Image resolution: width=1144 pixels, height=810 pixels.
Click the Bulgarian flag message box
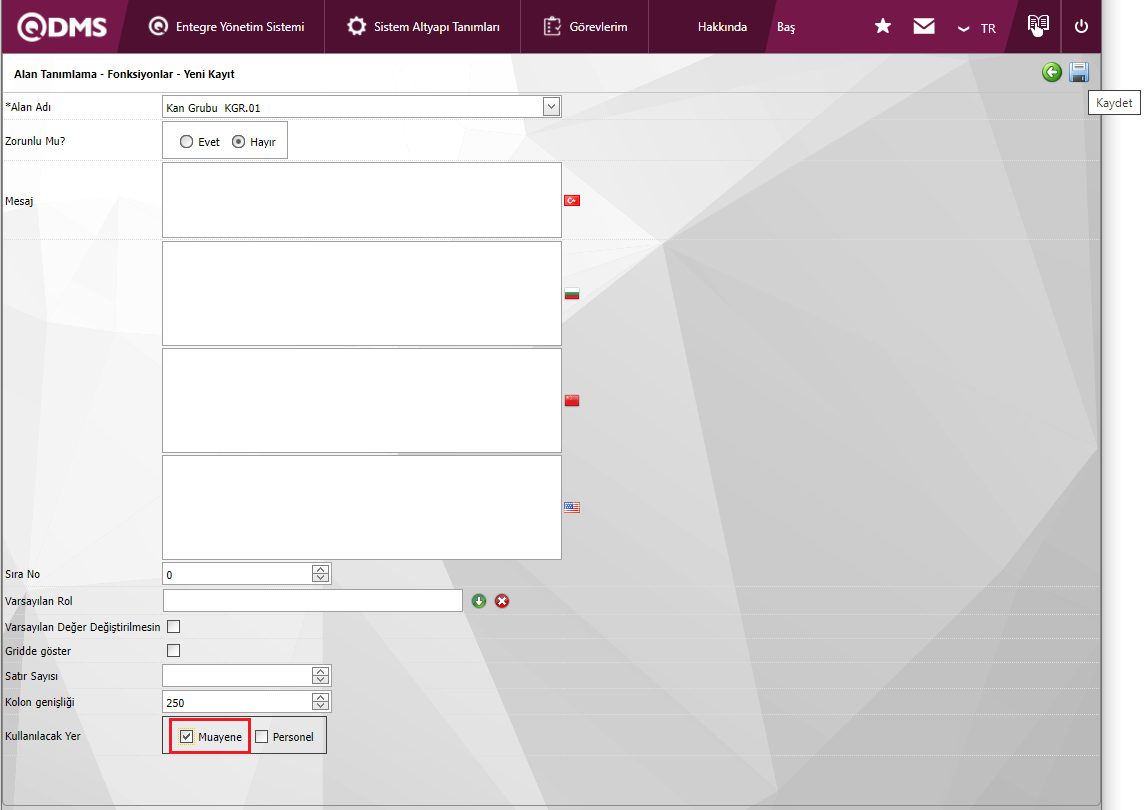pyautogui.click(x=362, y=293)
